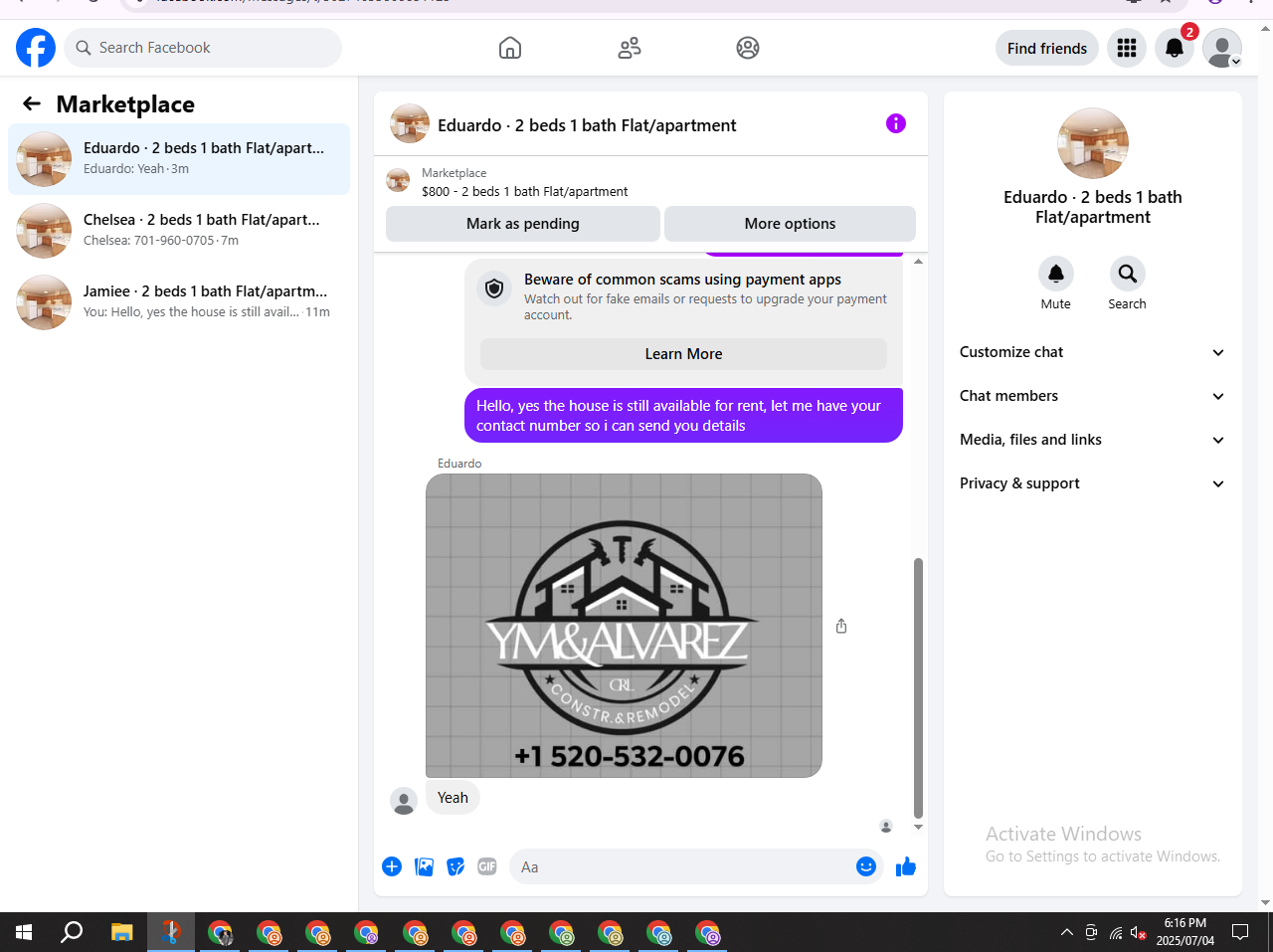Open the Chelsea conversation in the list
The image size is (1273, 952).
point(179,231)
